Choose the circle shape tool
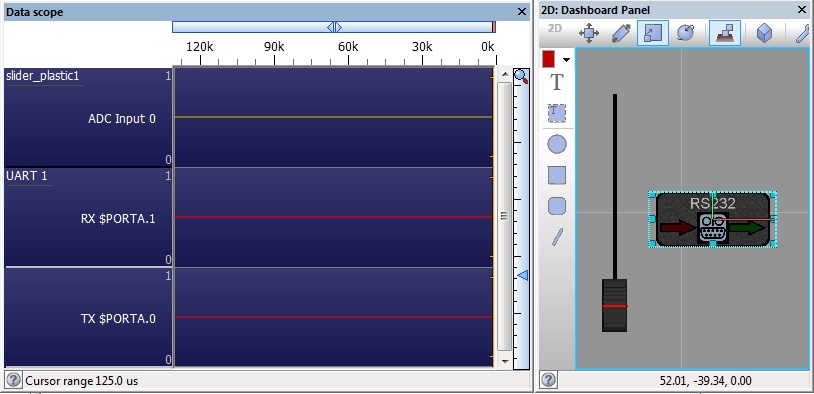Image resolution: width=814 pixels, height=394 pixels. [557, 144]
